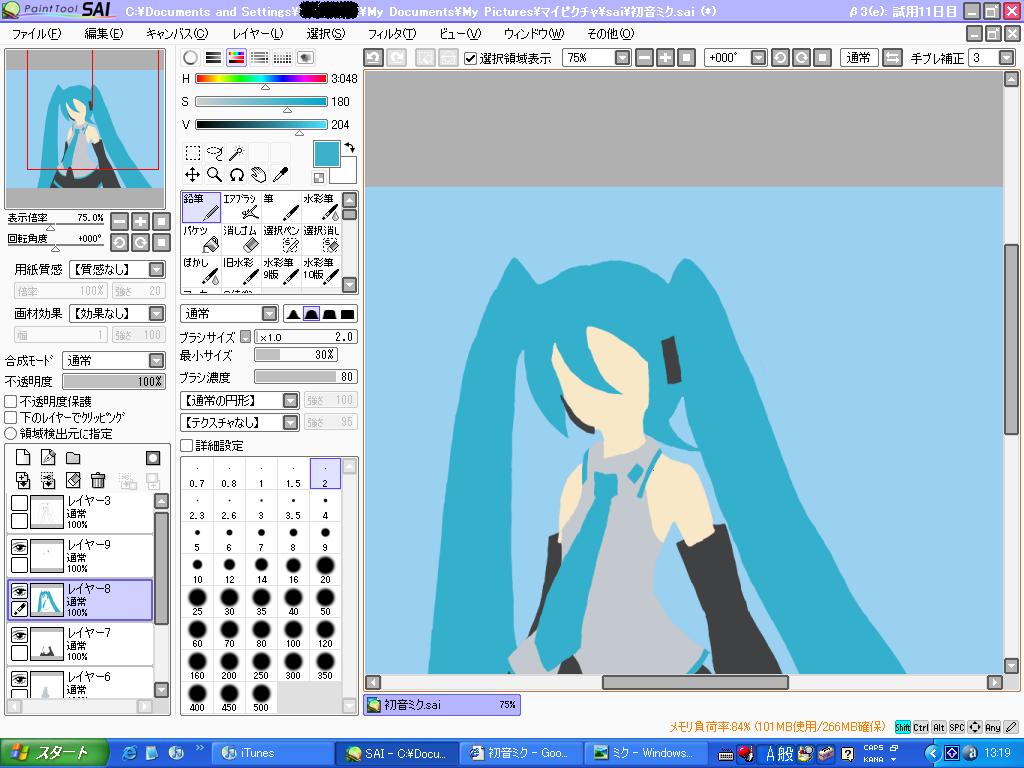
Task: Select brush size 20 preset
Action: coord(325,569)
